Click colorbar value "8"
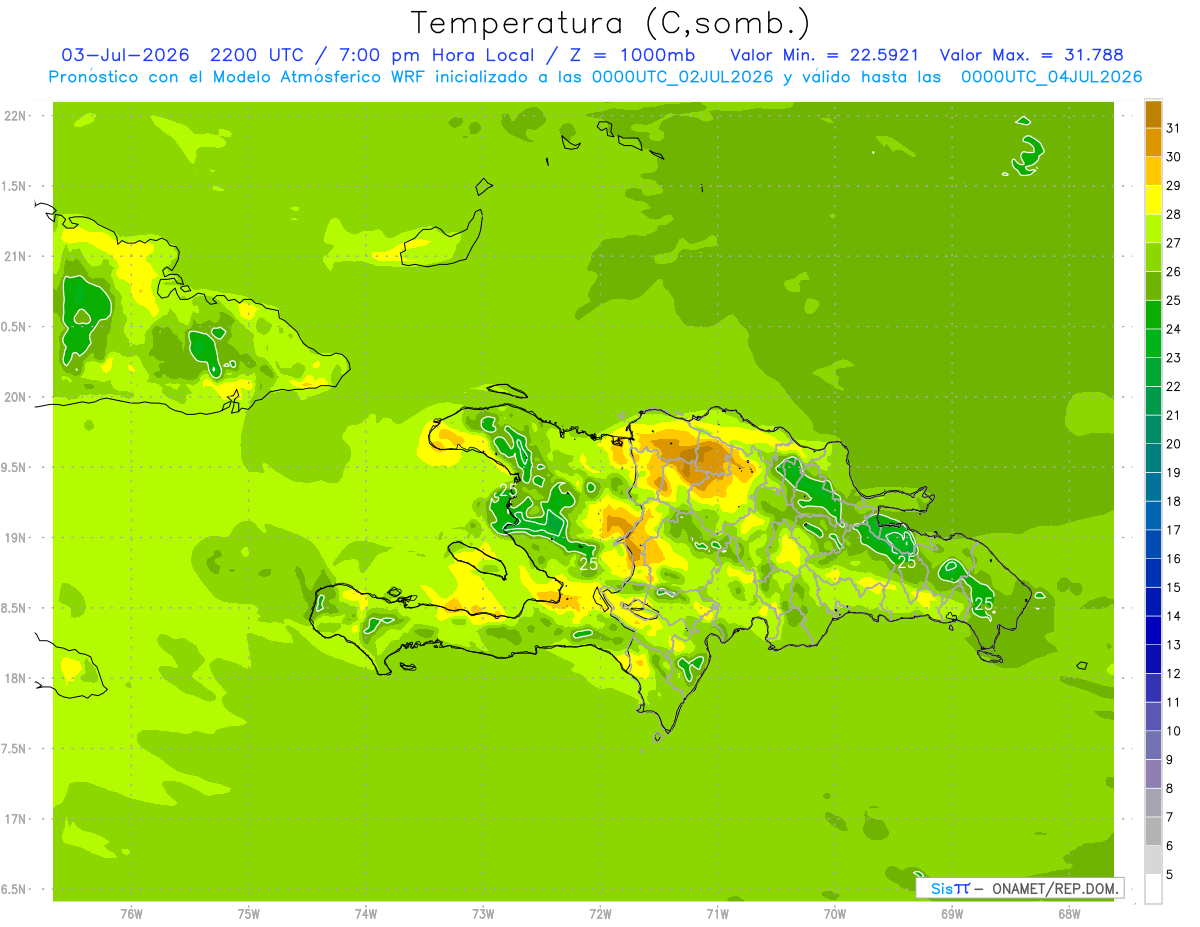 point(1169,788)
